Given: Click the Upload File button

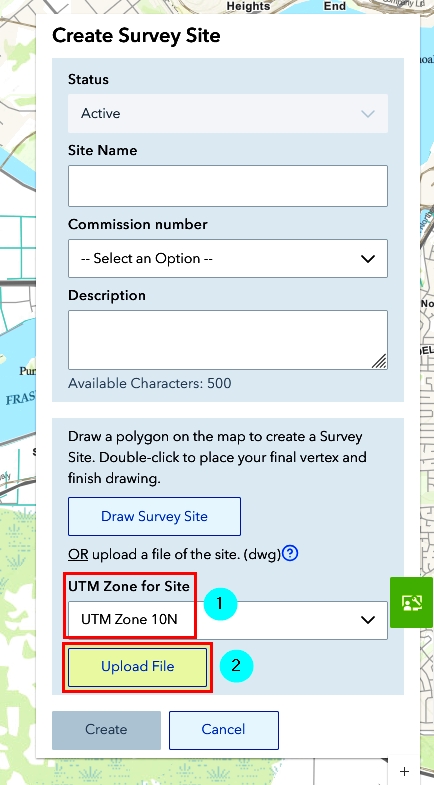Looking at the screenshot, I should [x=137, y=667].
